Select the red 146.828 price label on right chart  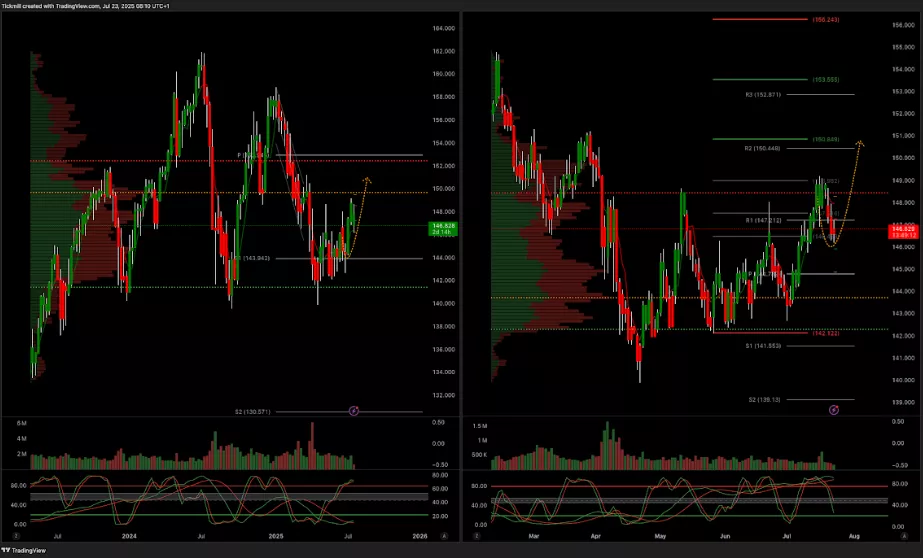pyautogui.click(x=903, y=229)
